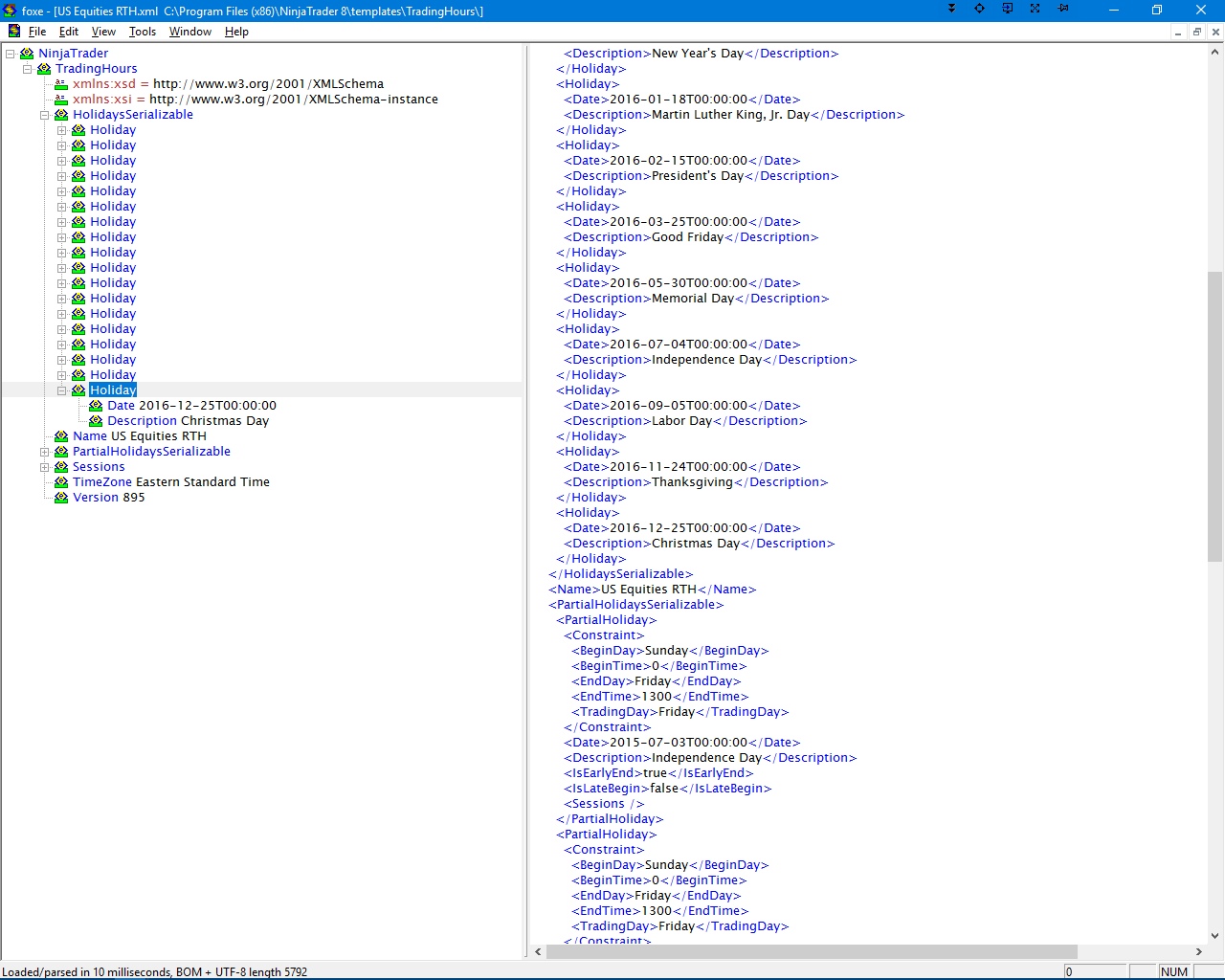Click the President's Day description line
1225x980 pixels.
(x=702, y=176)
